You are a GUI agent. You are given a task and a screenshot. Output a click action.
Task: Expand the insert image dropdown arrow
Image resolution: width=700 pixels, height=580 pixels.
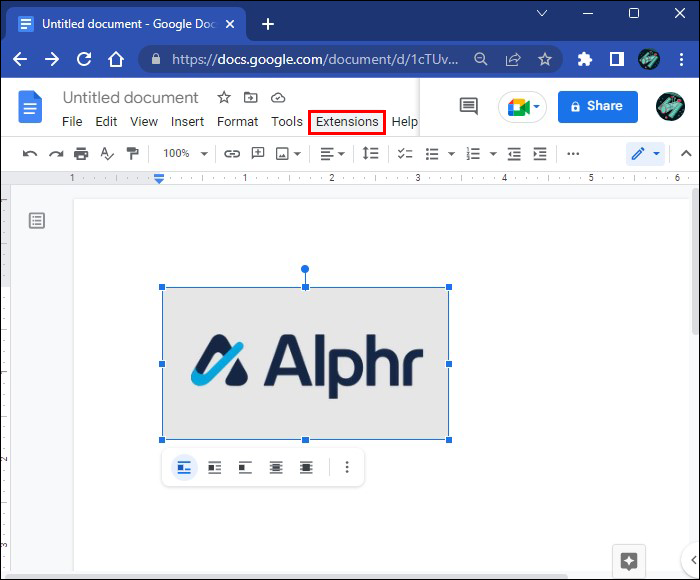coord(297,154)
